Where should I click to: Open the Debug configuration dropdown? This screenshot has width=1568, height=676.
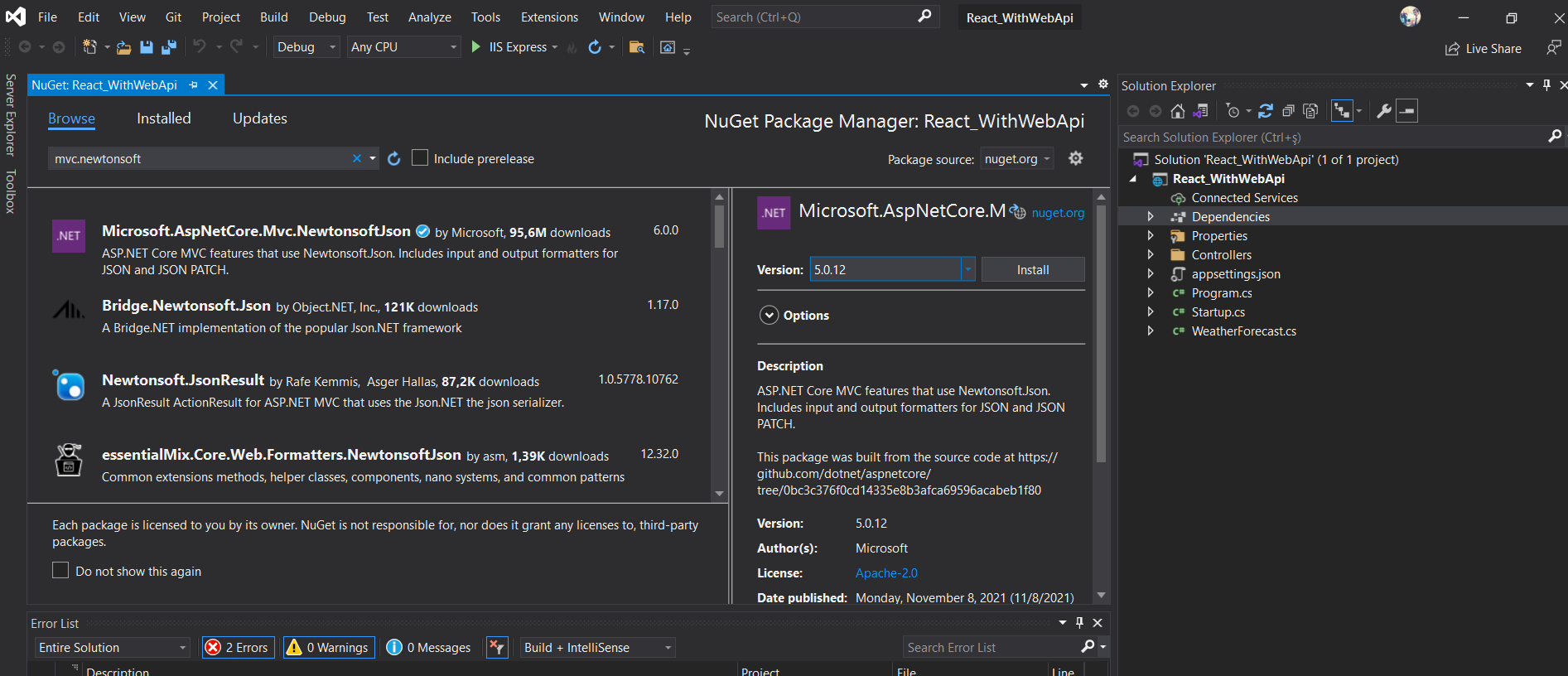[x=307, y=47]
